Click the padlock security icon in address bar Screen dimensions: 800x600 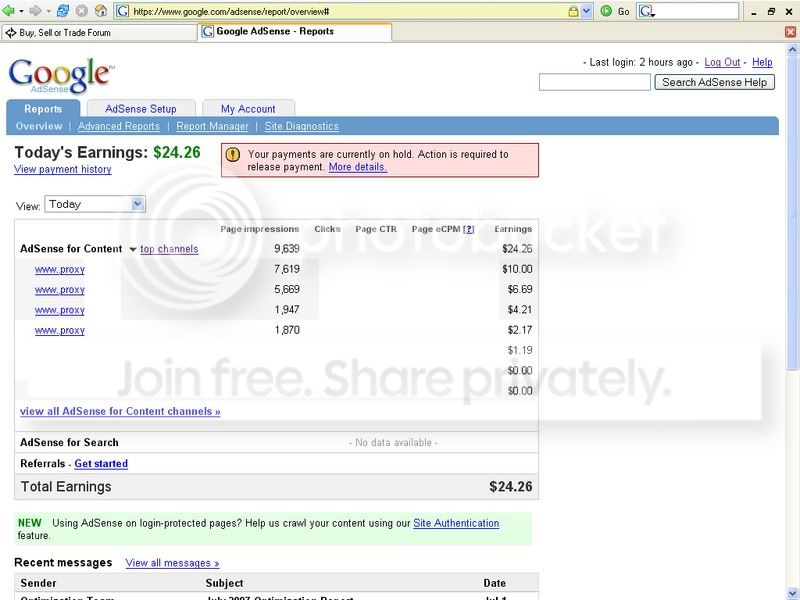coord(573,11)
